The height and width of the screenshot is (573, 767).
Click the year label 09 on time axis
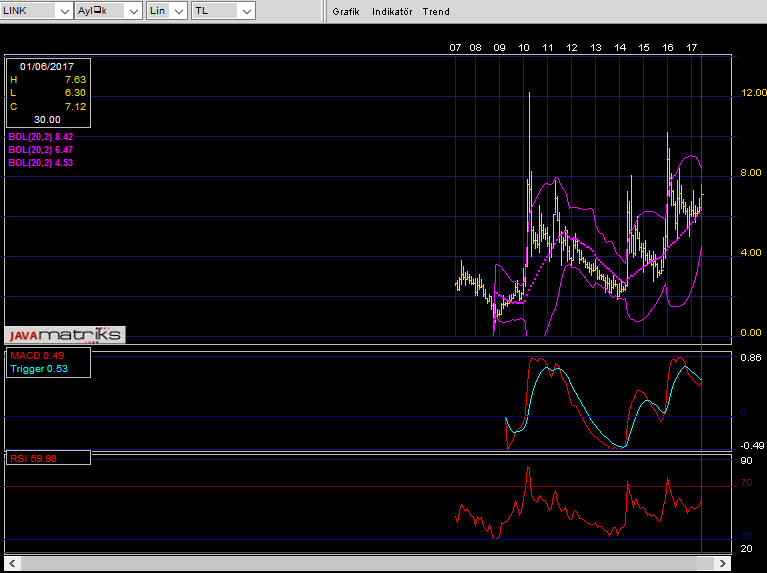(499, 47)
